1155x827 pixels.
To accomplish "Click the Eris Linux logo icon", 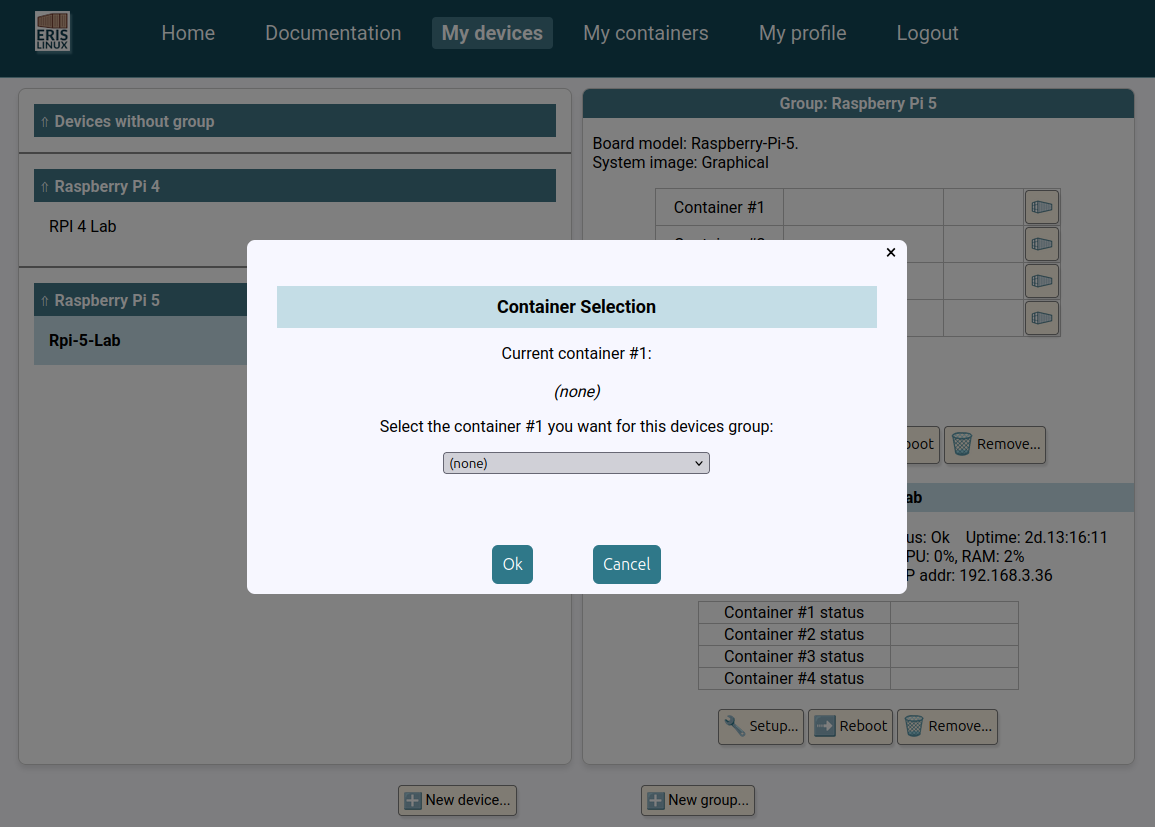I will click(x=52, y=32).
